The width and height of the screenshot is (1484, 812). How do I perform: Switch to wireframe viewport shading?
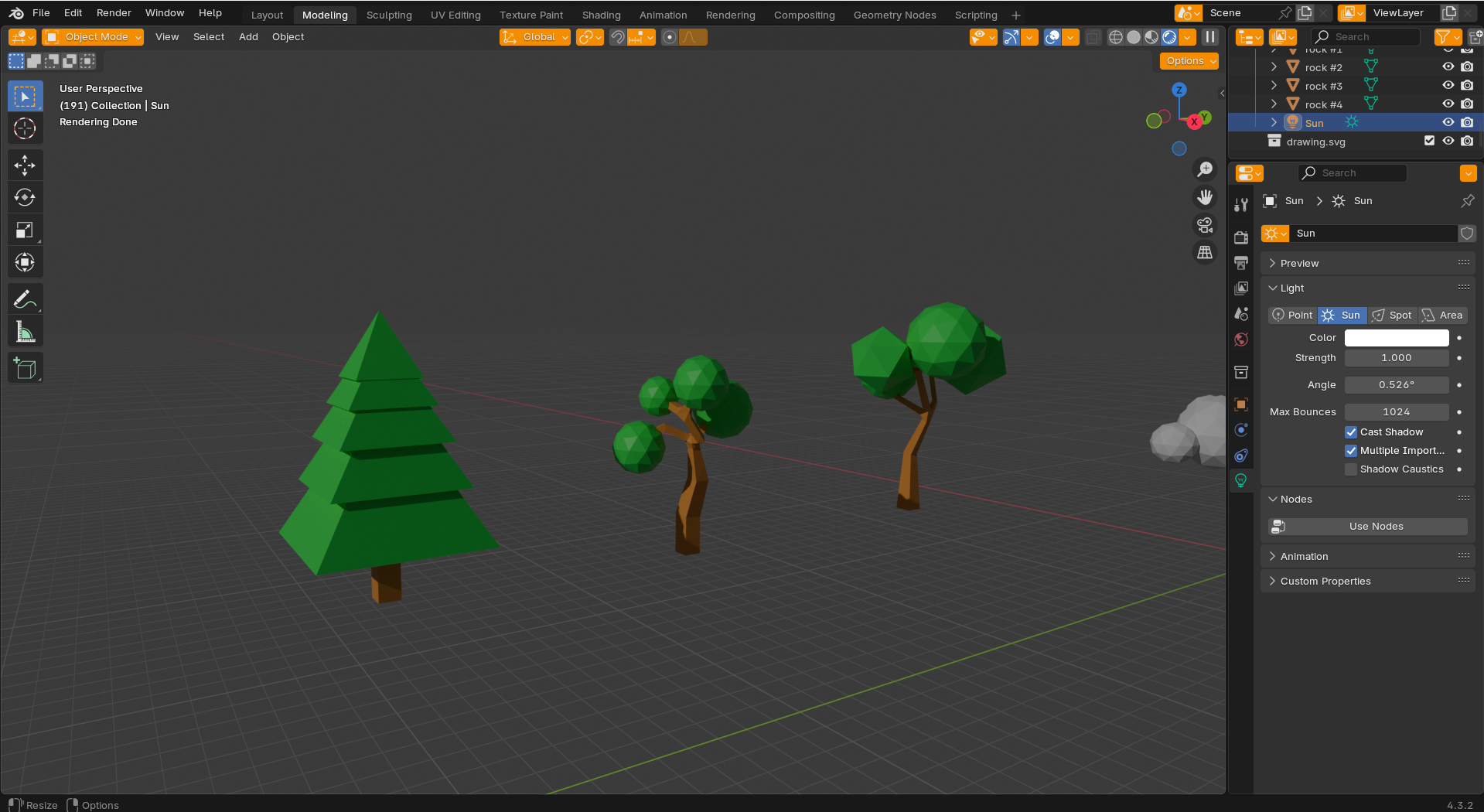pyautogui.click(x=1115, y=37)
